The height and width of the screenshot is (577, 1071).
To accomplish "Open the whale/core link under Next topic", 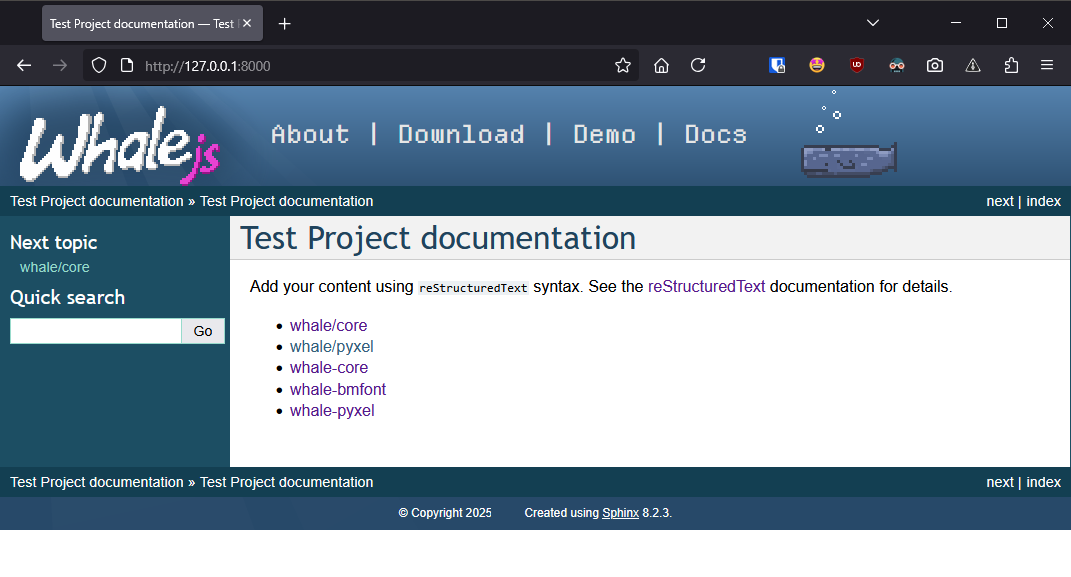I will 55,268.
